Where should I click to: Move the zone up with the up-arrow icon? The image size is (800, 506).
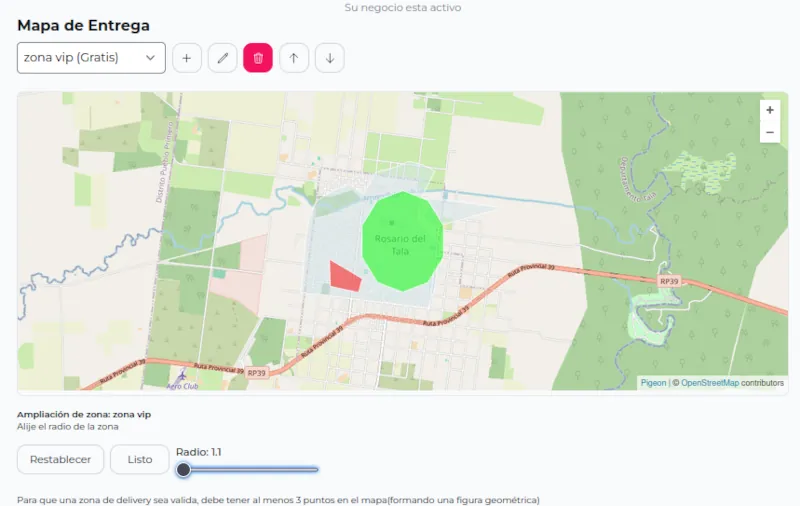[x=294, y=58]
